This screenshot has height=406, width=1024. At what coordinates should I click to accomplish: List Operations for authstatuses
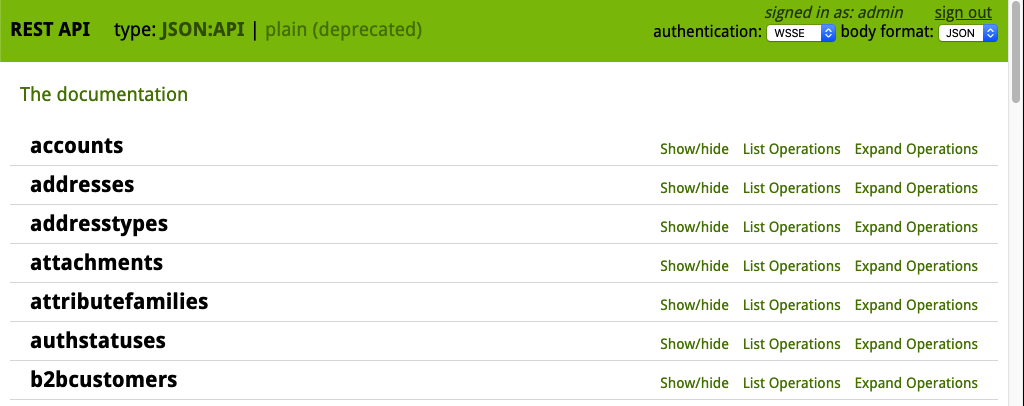click(x=791, y=344)
